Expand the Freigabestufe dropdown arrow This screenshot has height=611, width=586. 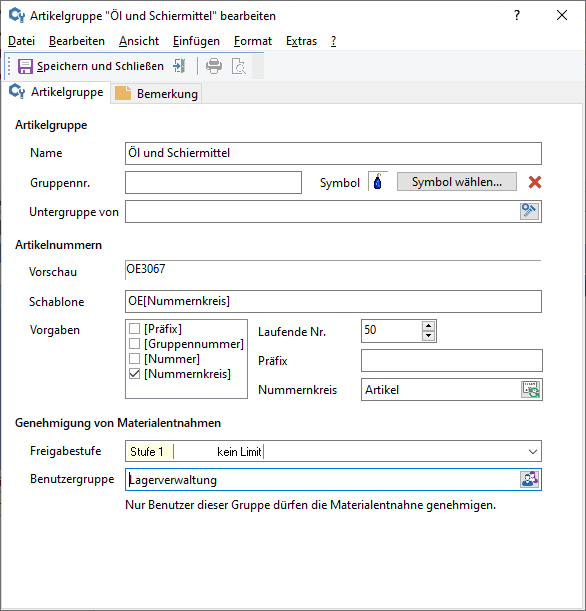(533, 452)
